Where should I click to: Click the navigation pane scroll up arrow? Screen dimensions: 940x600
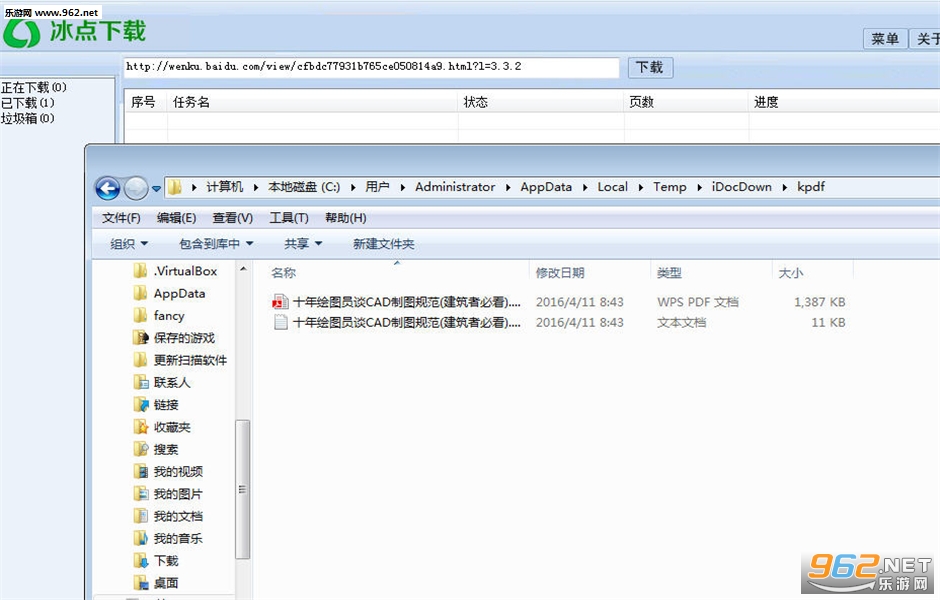[243, 269]
